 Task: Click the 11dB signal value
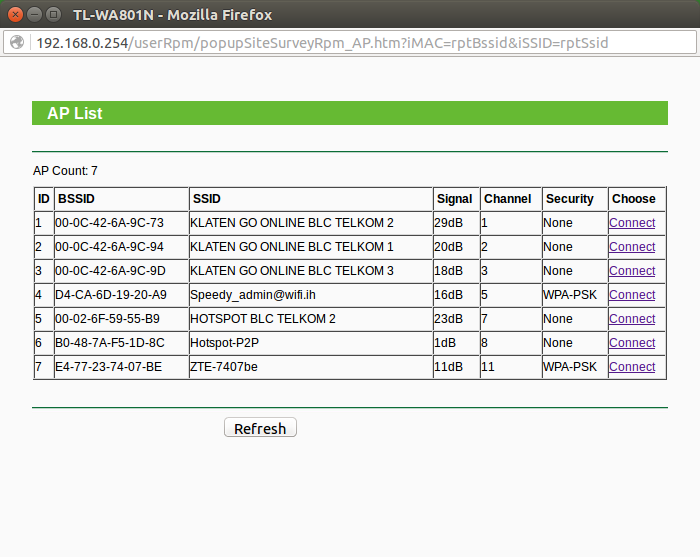[x=448, y=367]
